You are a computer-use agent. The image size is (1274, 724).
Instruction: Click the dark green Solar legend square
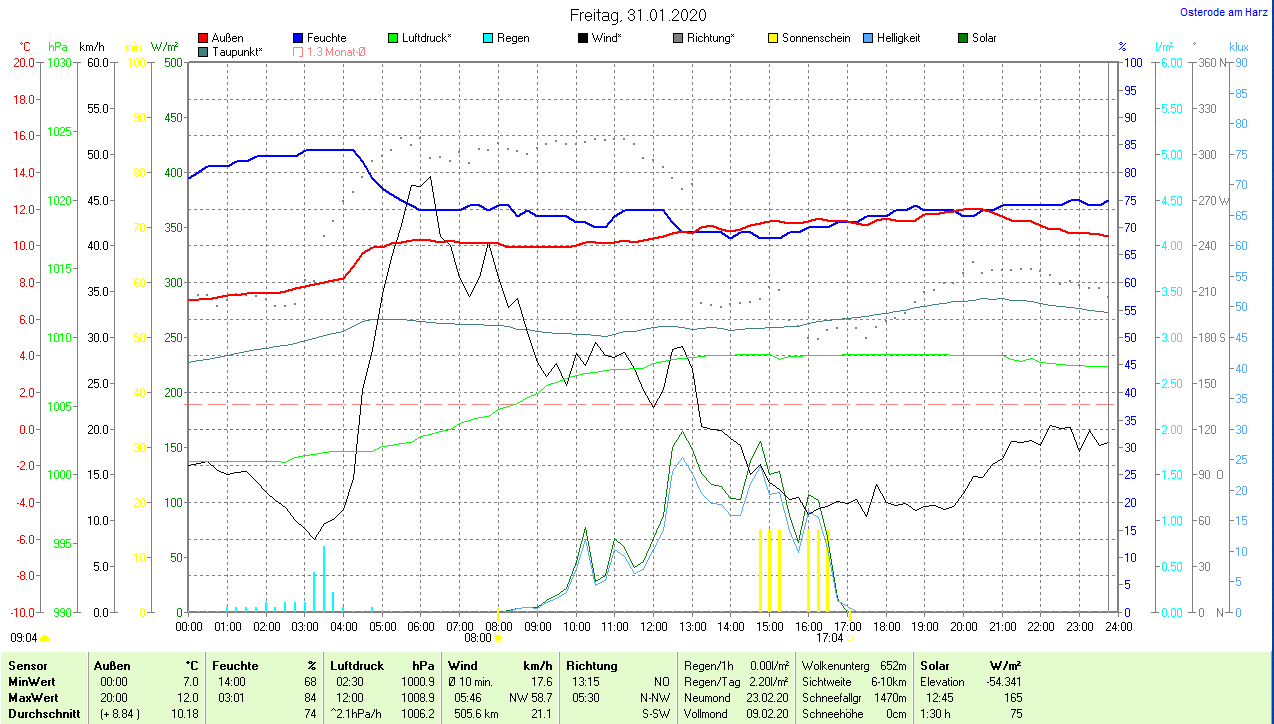pos(963,38)
